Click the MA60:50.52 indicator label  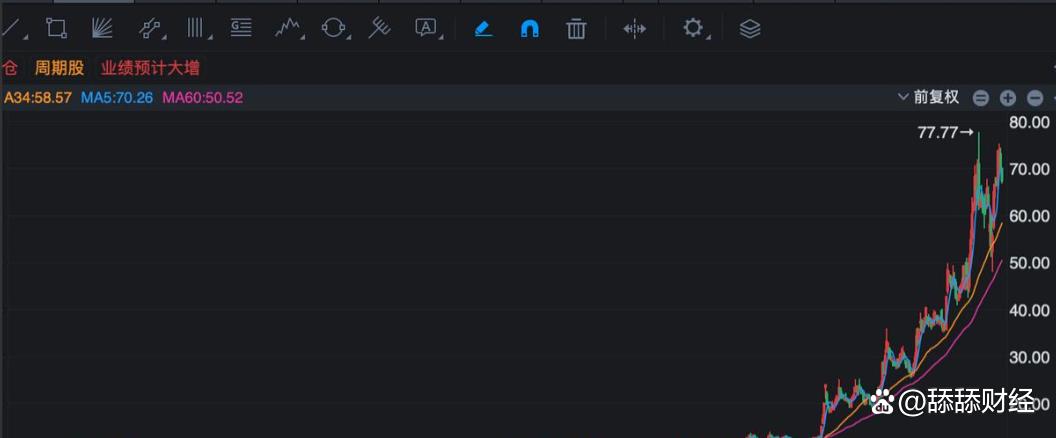coord(203,98)
